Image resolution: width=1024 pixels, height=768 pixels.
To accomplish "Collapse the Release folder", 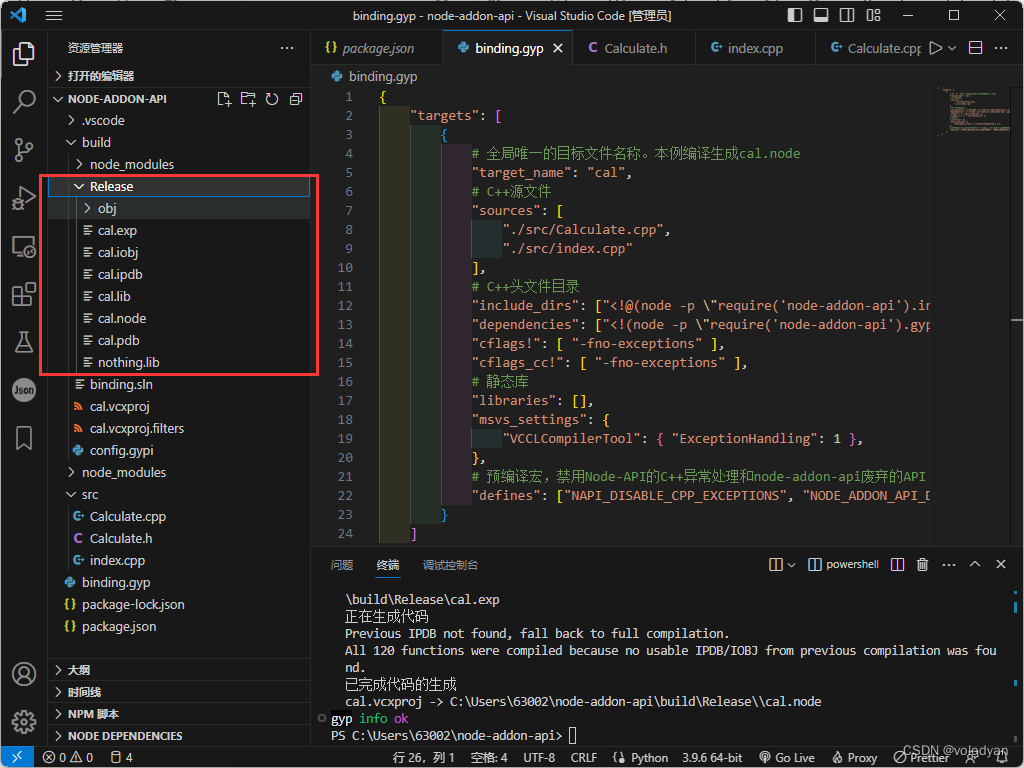I will [x=79, y=186].
